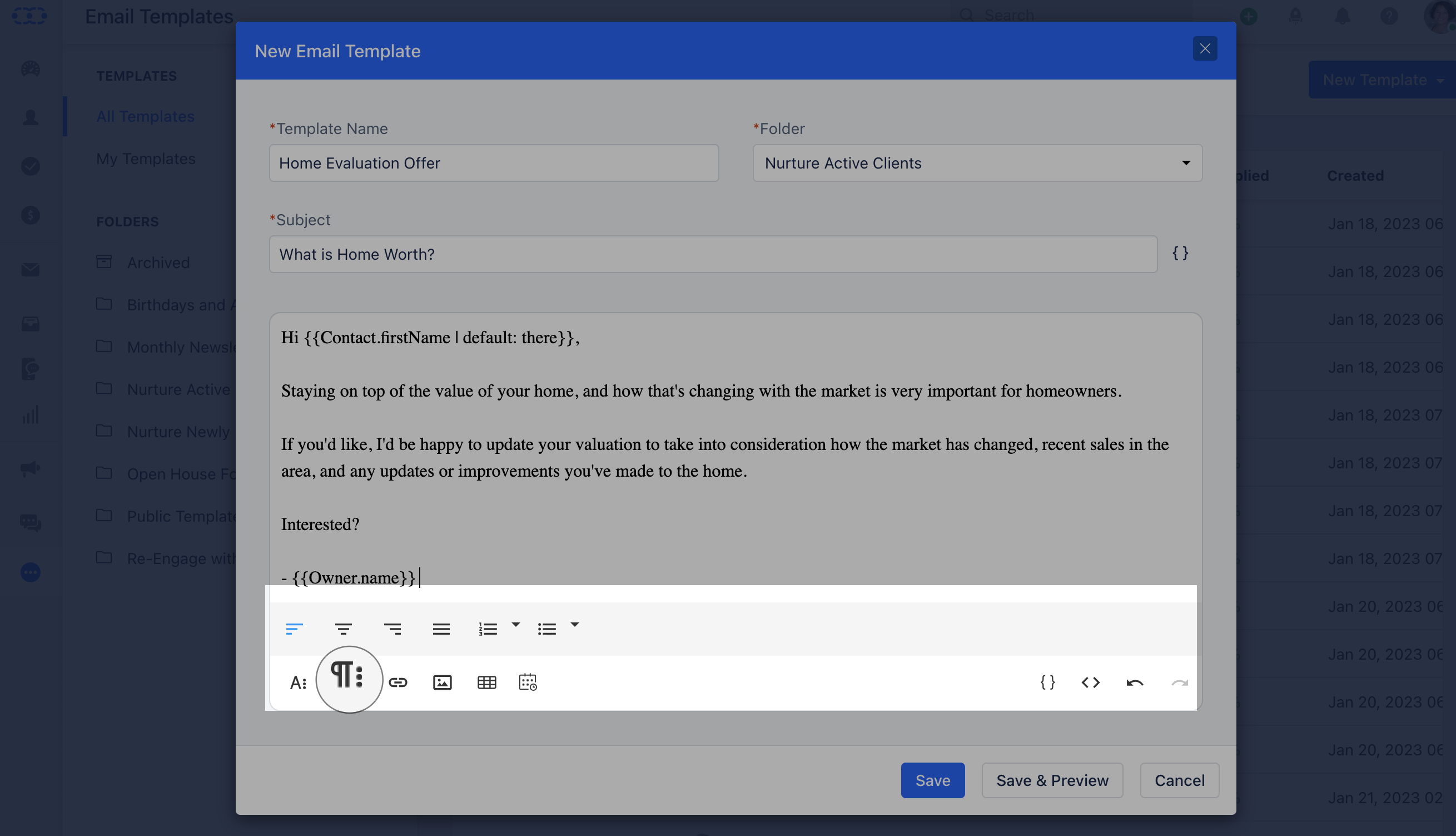Open deals dollar icon in navigation
The width and height of the screenshot is (1456, 836).
click(x=31, y=215)
